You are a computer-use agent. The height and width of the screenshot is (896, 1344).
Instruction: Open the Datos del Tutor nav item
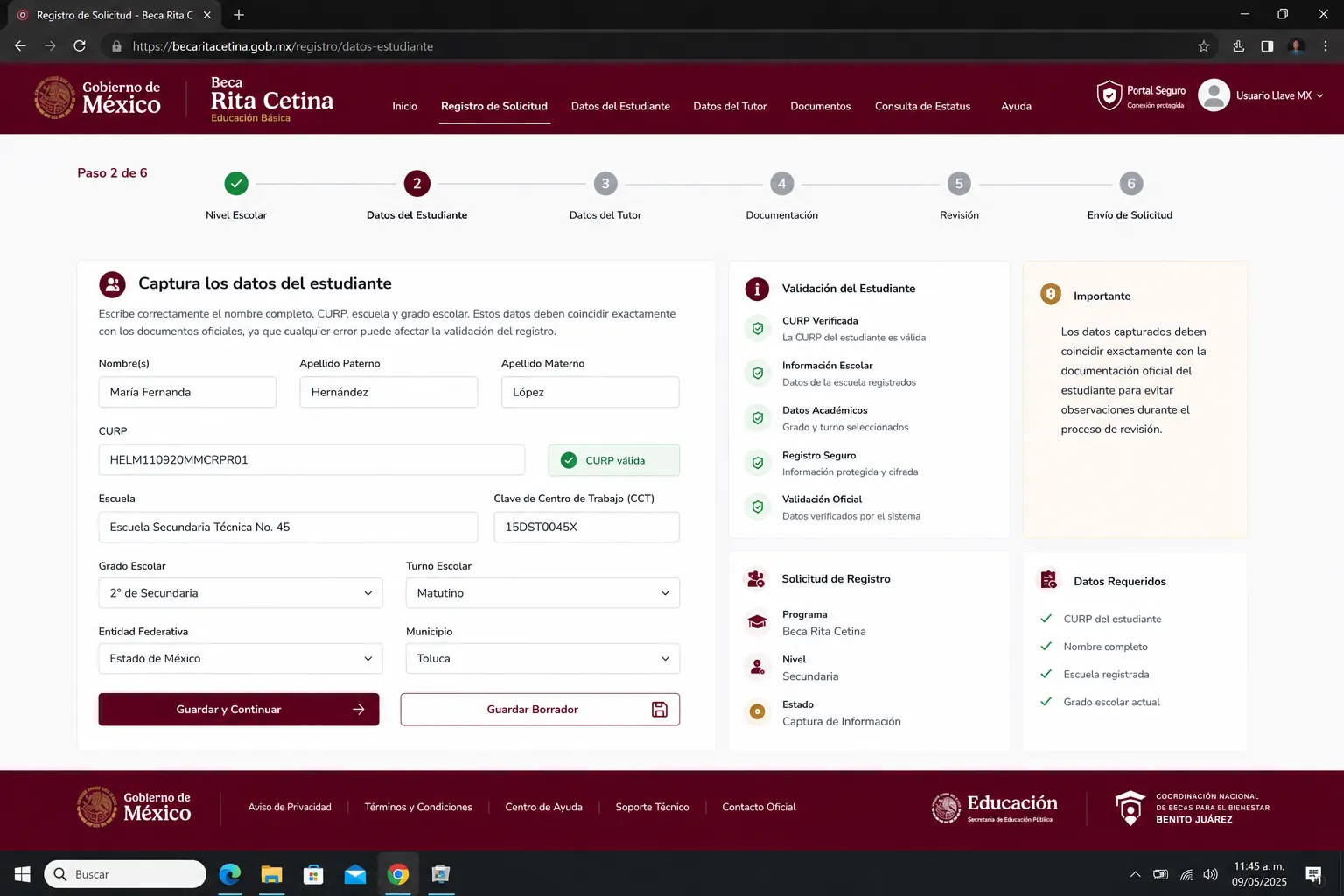point(730,106)
